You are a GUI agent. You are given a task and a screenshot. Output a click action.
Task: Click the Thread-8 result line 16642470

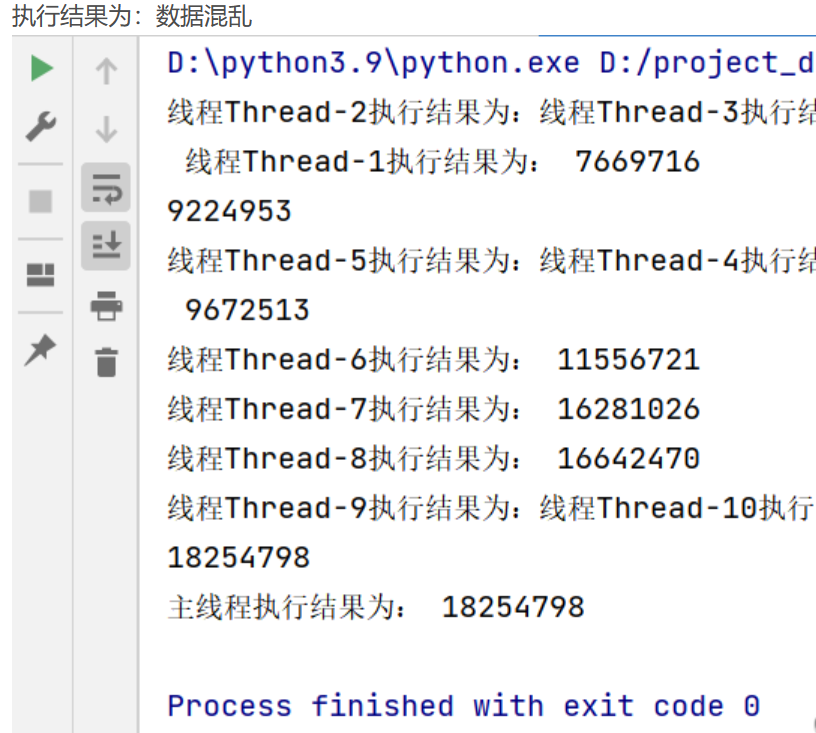click(x=433, y=459)
